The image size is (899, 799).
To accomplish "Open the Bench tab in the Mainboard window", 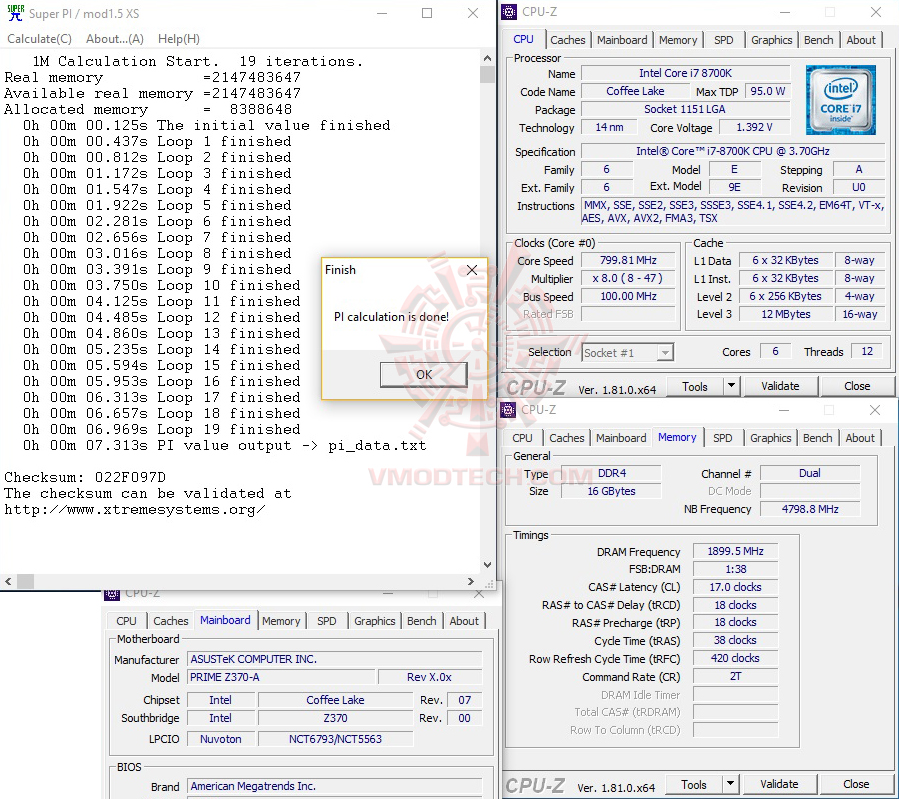I will (421, 620).
